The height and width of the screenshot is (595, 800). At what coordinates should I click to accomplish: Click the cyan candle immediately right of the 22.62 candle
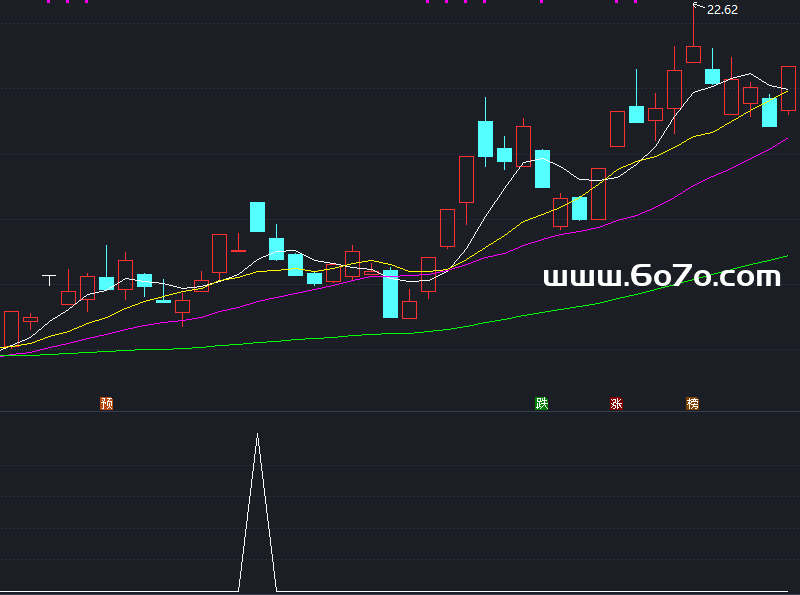712,76
